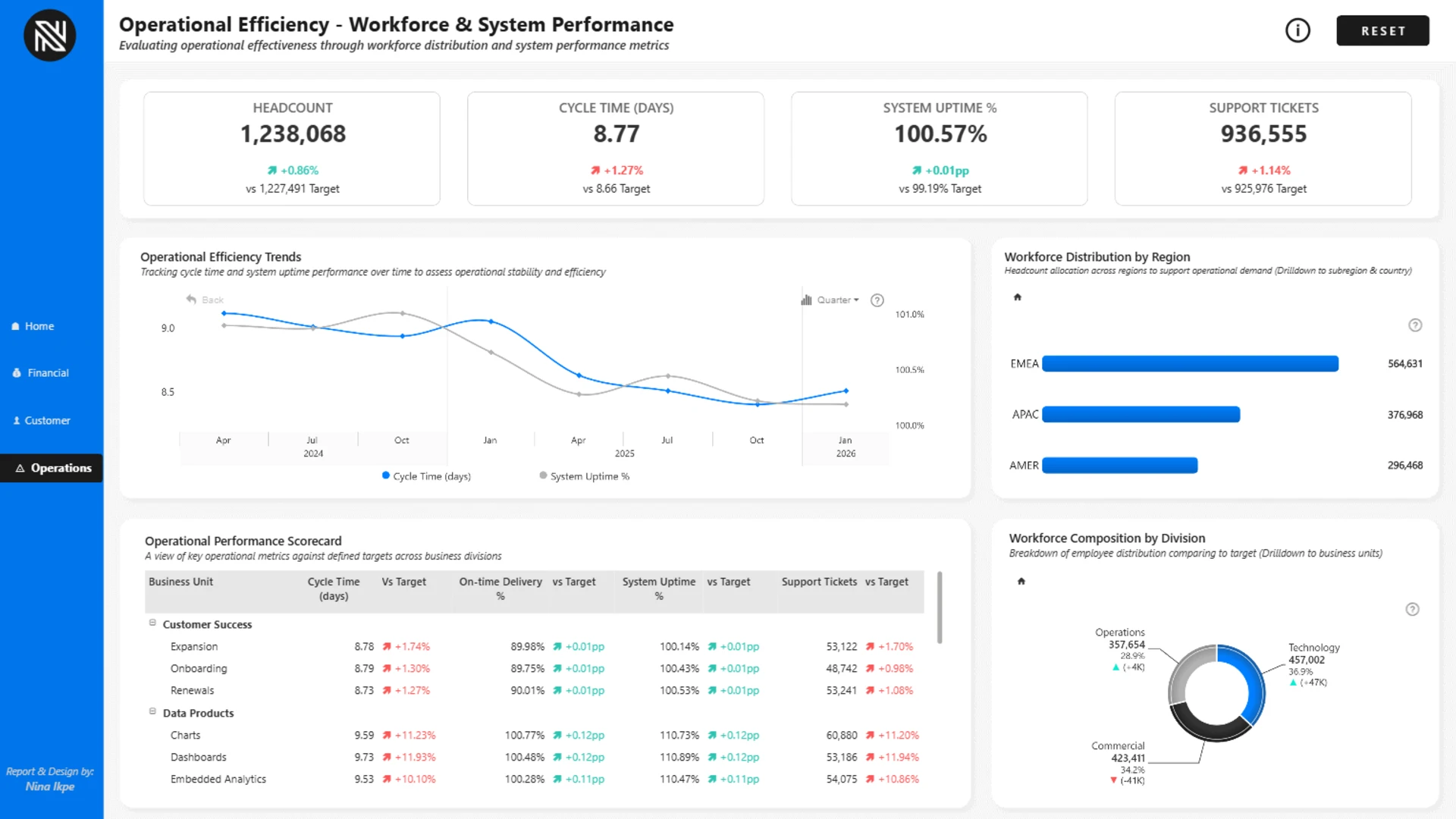Click the scorecard vertical scrollbar
The image size is (1456, 819).
940,608
